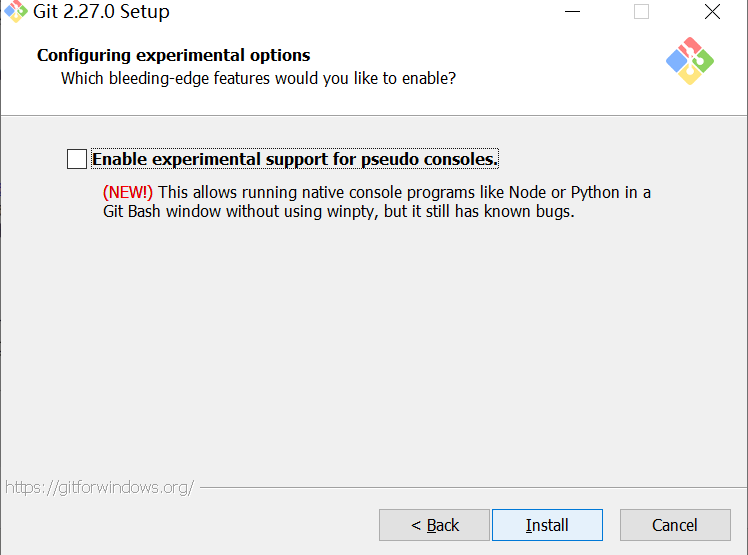Viewport: 748px width, 555px height.
Task: Click the description line mentioning winpty
Action: pos(338,212)
